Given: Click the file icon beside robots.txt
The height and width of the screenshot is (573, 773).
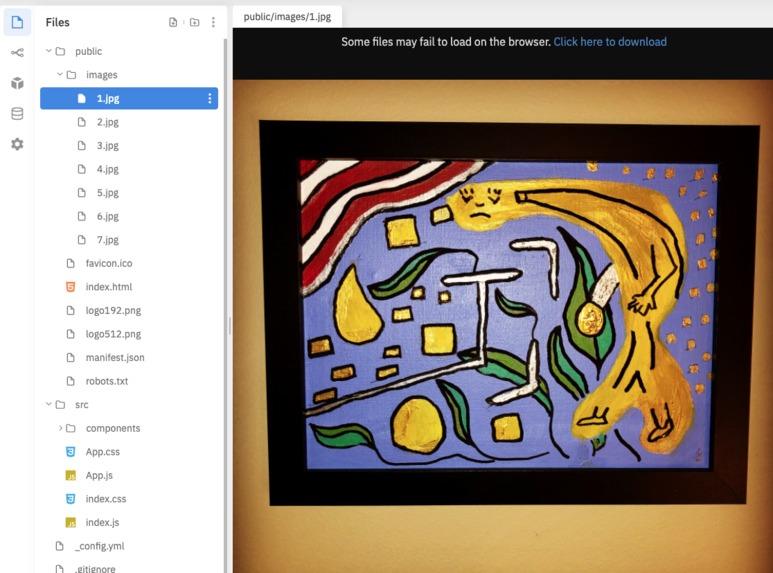Looking at the screenshot, I should tap(70, 381).
